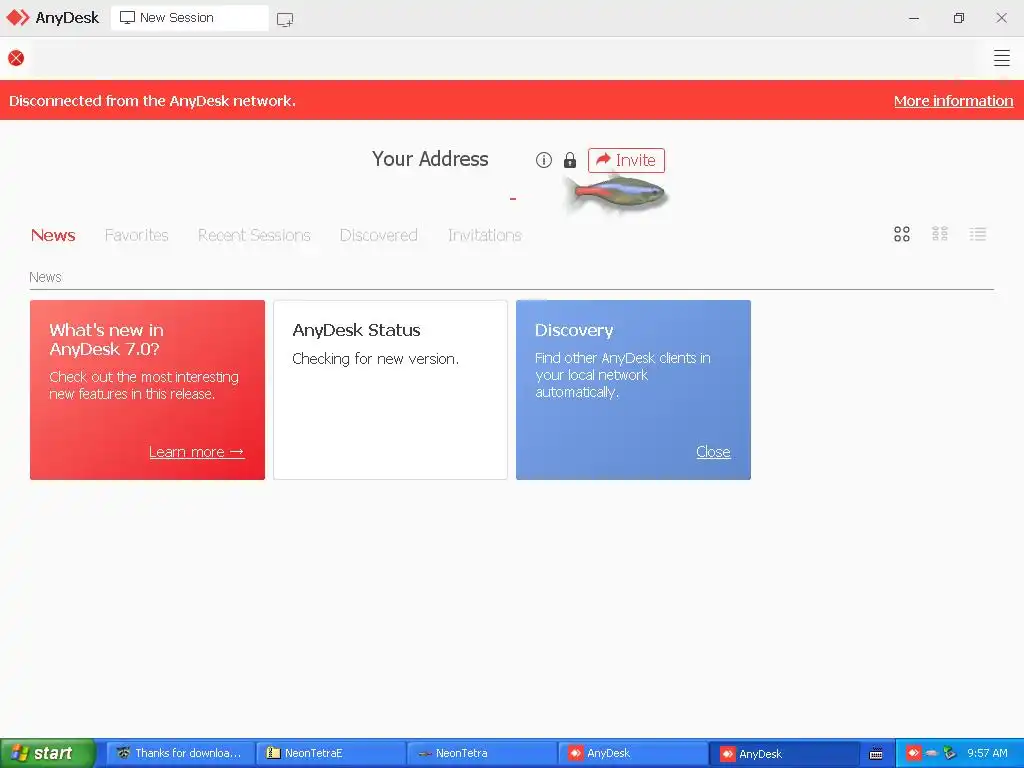
Task: Click the Invite button
Action: (x=626, y=160)
